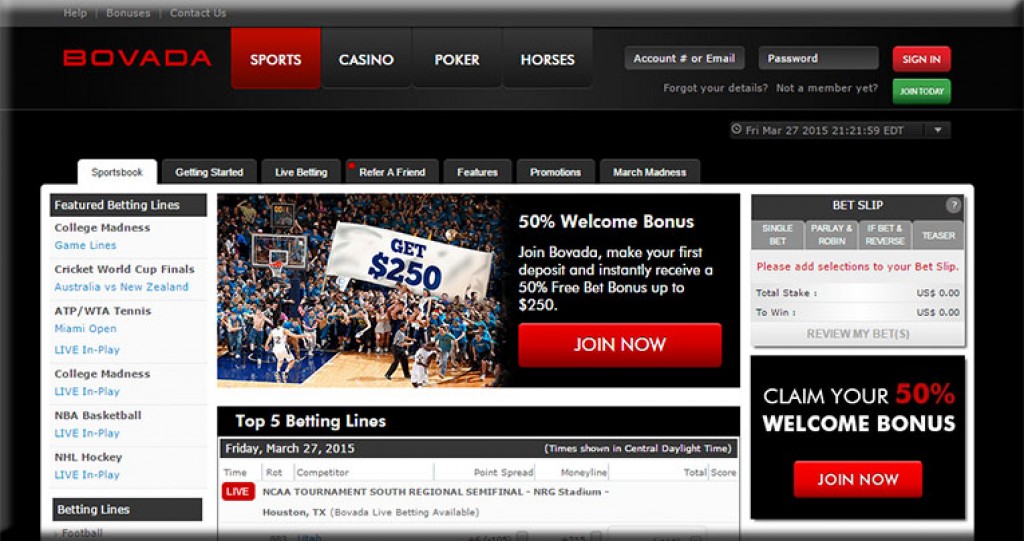This screenshot has height=541, width=1024.
Task: Open LIVE In-Play under College Madness
Action: (87, 391)
